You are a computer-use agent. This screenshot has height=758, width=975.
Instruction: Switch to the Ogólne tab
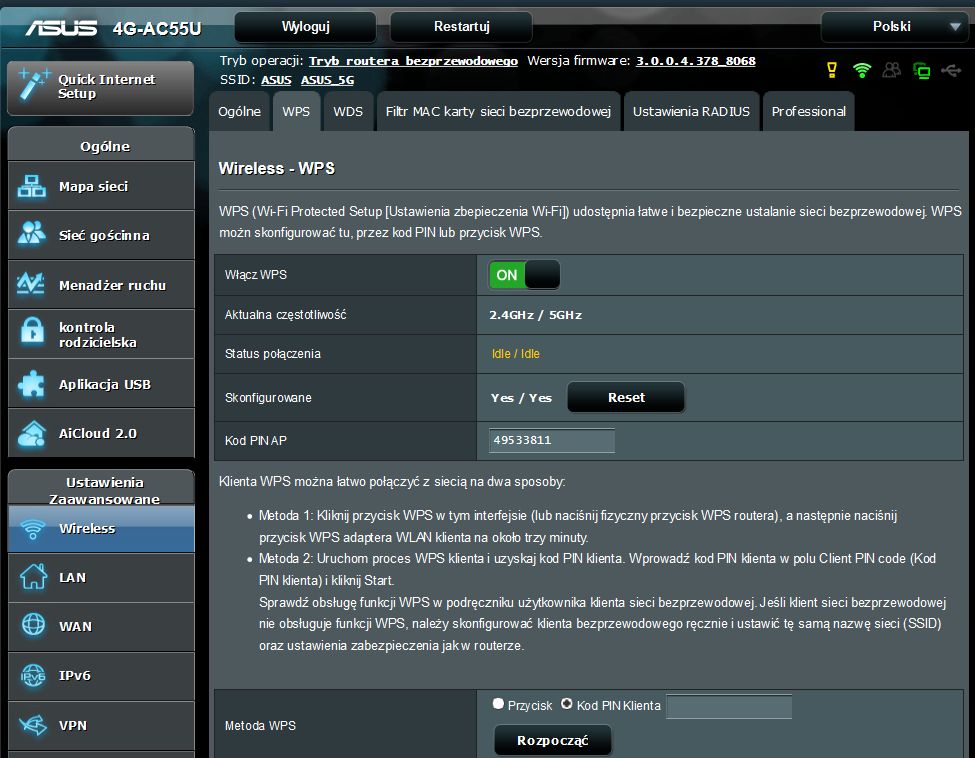coord(239,111)
